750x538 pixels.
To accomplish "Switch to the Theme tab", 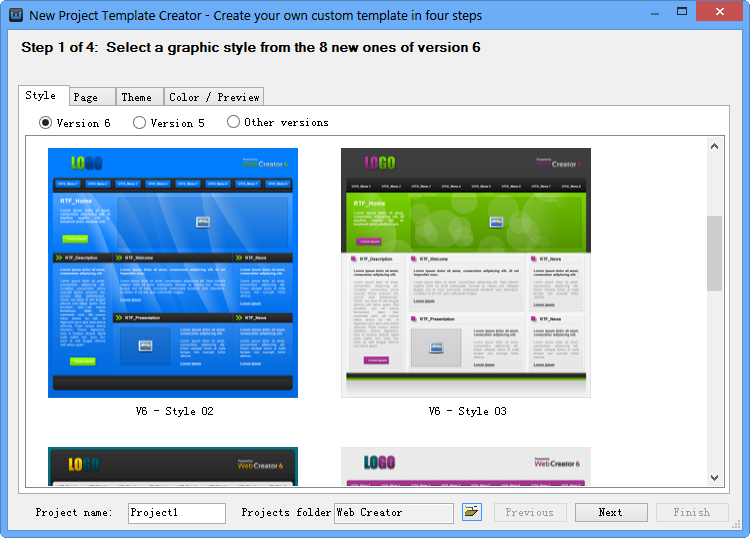I will (140, 97).
